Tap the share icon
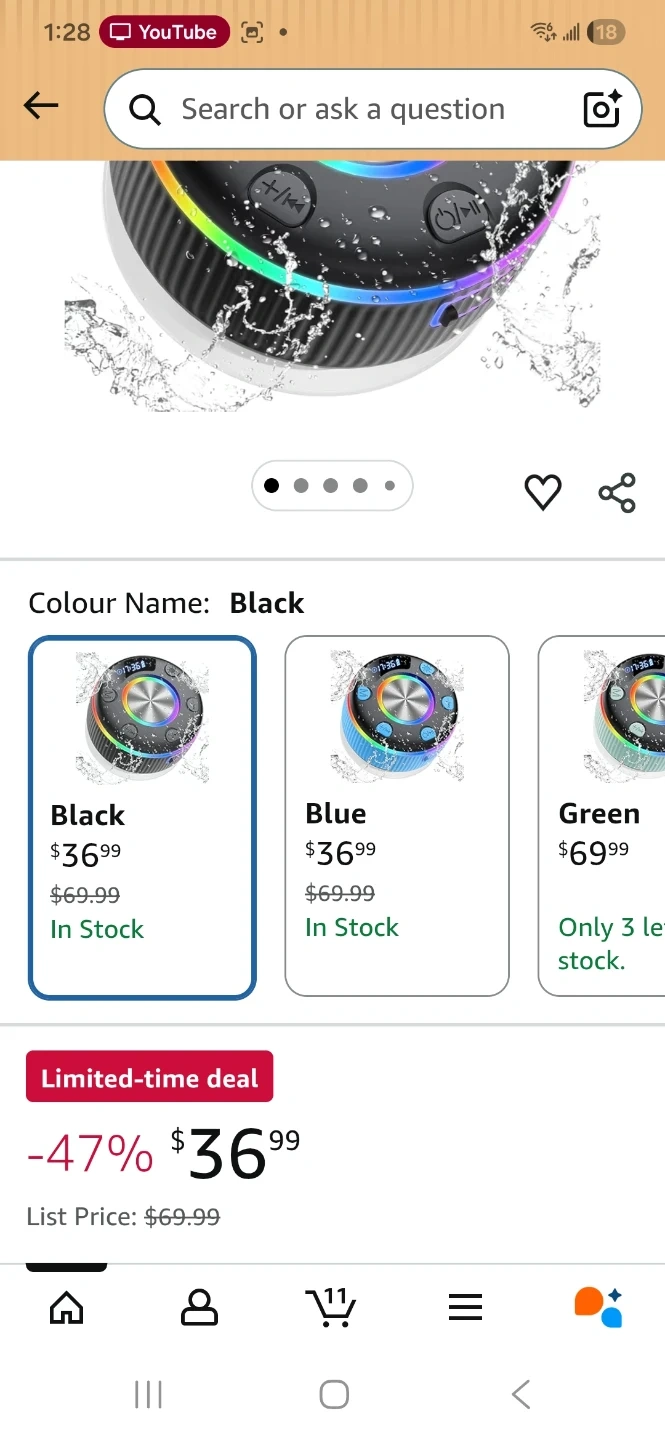The image size is (665, 1440). (617, 493)
